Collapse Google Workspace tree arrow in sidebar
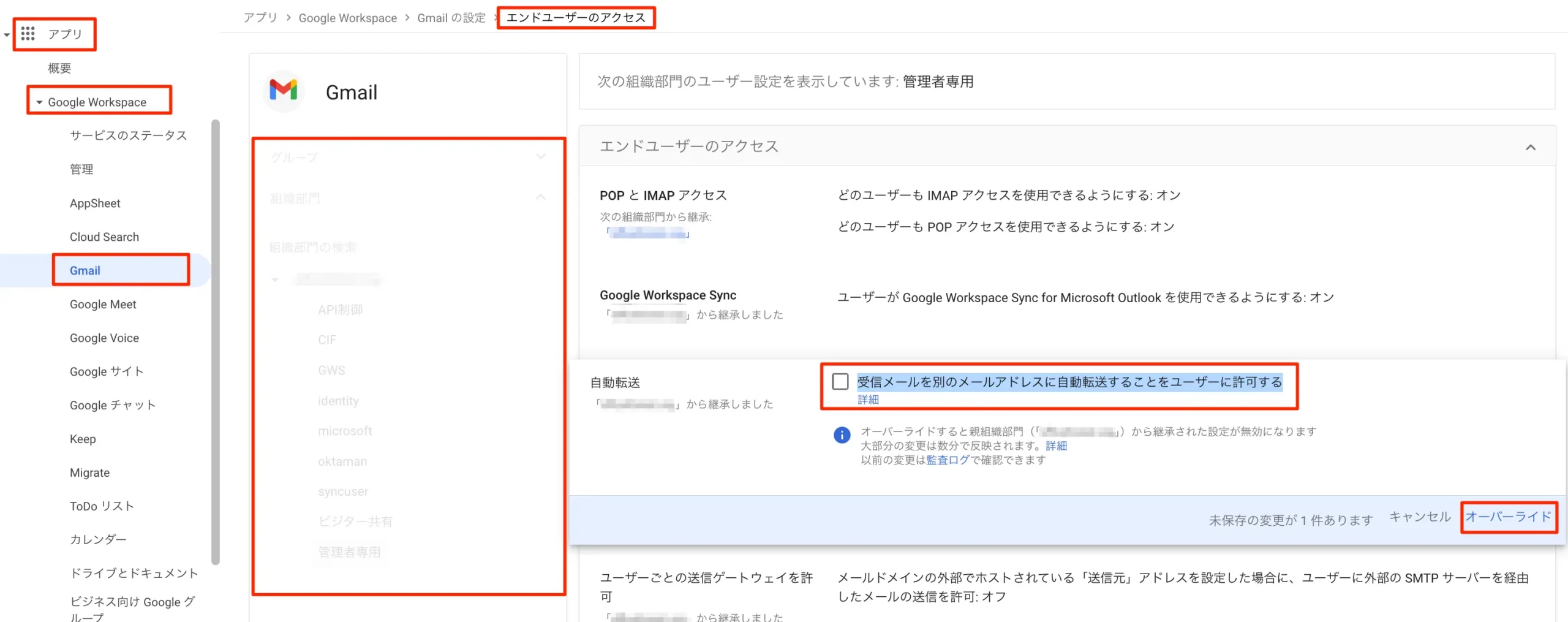This screenshot has width=1568, height=622. coord(39,102)
